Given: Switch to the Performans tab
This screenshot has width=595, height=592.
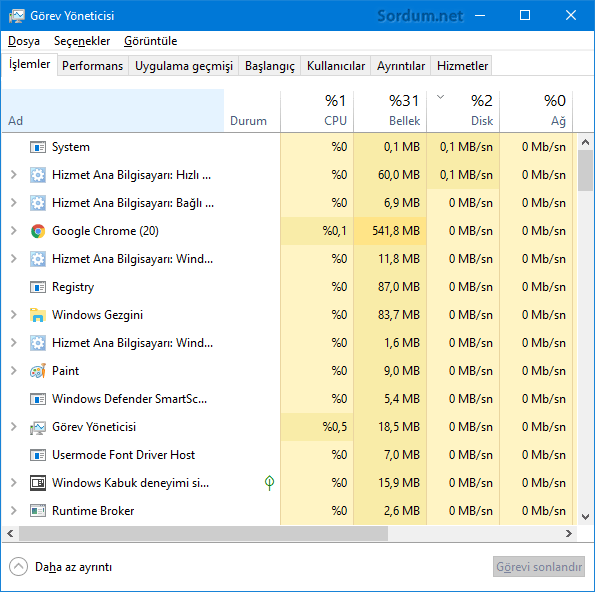Looking at the screenshot, I should (93, 66).
